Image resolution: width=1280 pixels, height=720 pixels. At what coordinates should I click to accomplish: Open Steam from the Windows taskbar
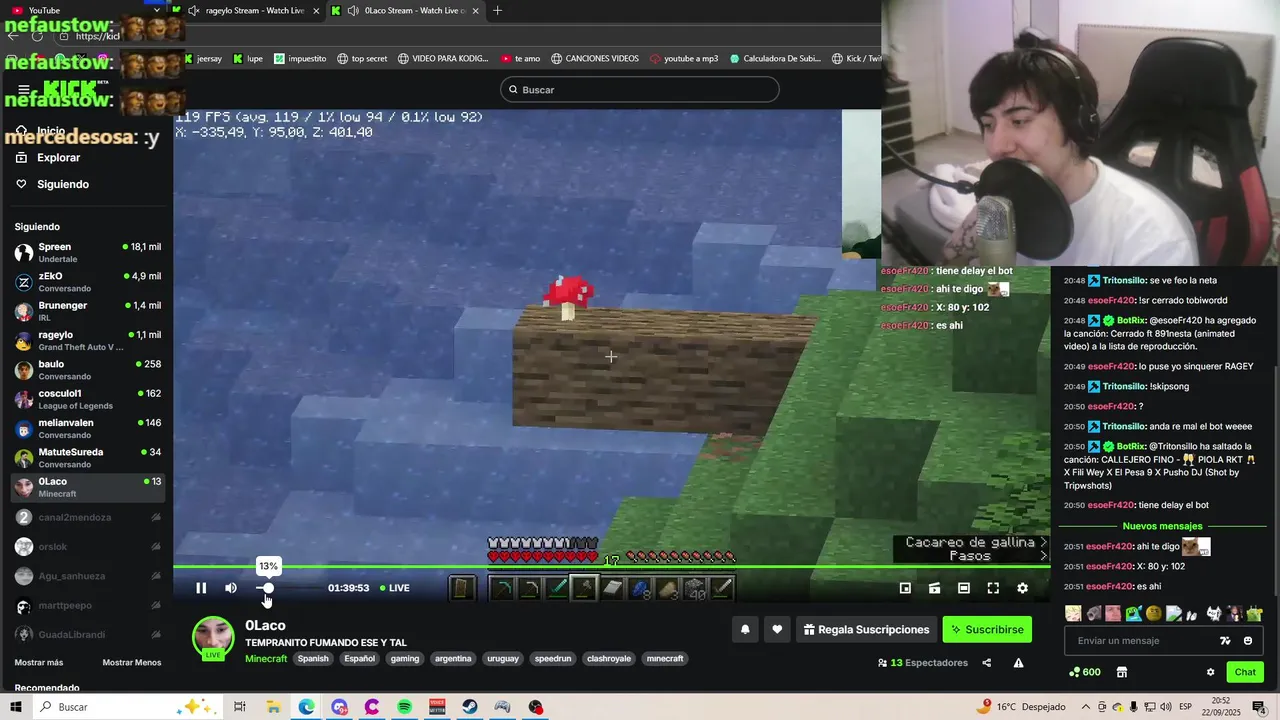470,707
